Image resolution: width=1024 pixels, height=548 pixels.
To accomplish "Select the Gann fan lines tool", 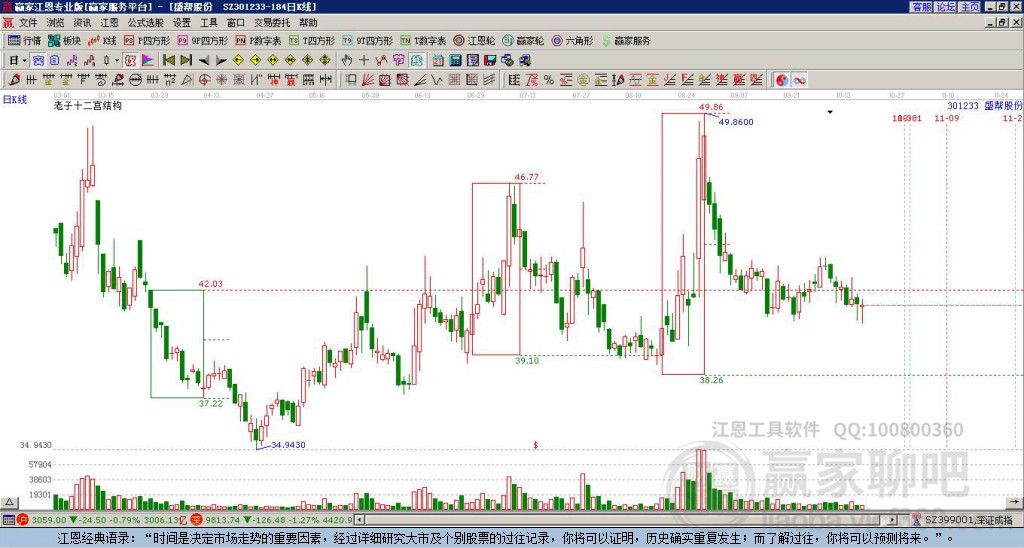I will (368, 80).
